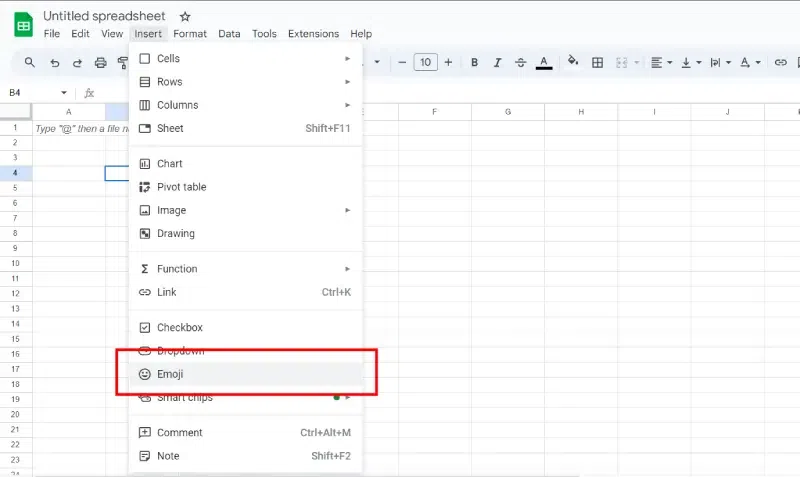Screen dimensions: 800x477
Task: Open the Edit menu
Action: pyautogui.click(x=80, y=34)
